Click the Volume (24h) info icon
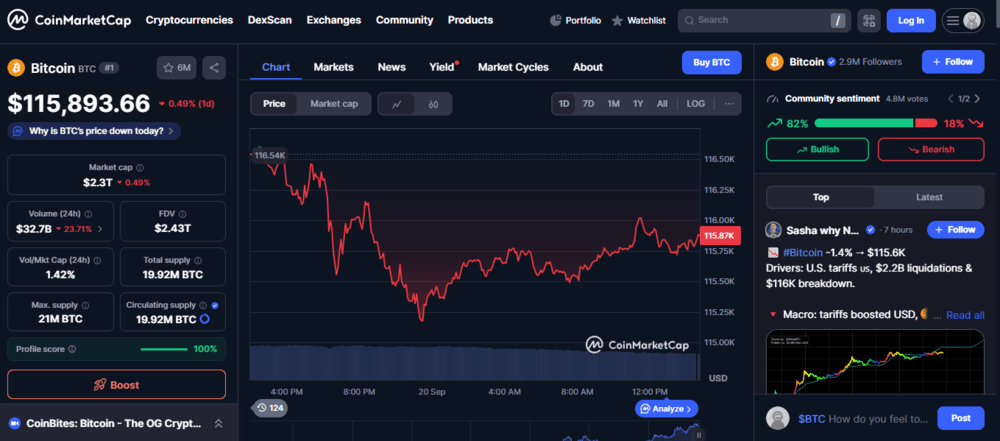 [88, 214]
